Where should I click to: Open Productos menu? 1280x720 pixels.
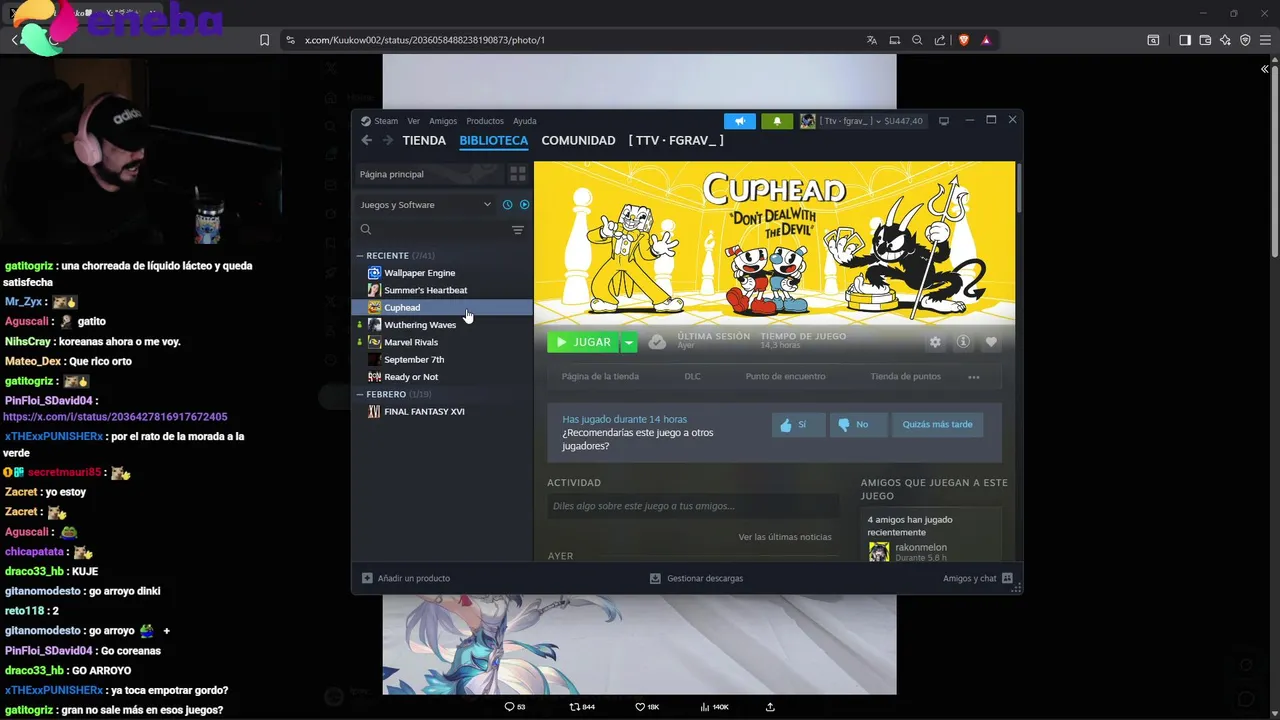[x=485, y=121]
